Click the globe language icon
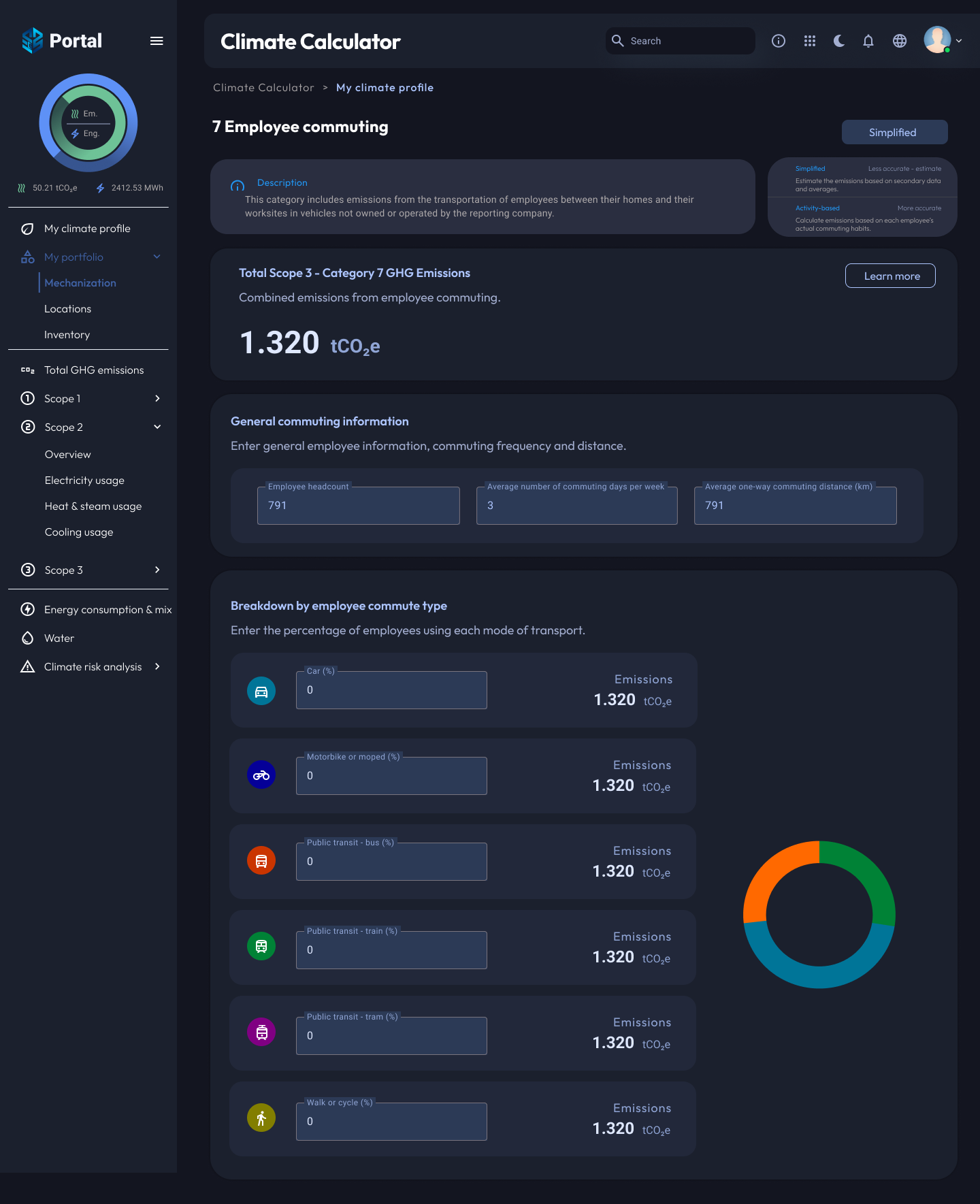This screenshot has height=1204, width=980. tap(900, 41)
